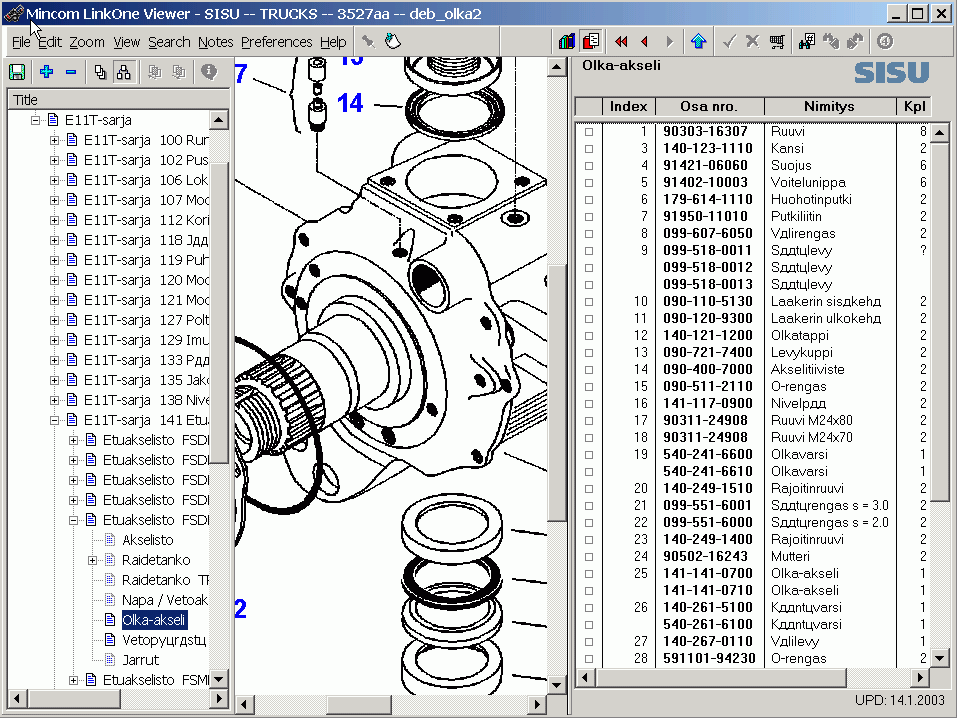Tick the checkbox for 141-141-0700 Olka-akseli
957x718 pixels.
tap(588, 573)
